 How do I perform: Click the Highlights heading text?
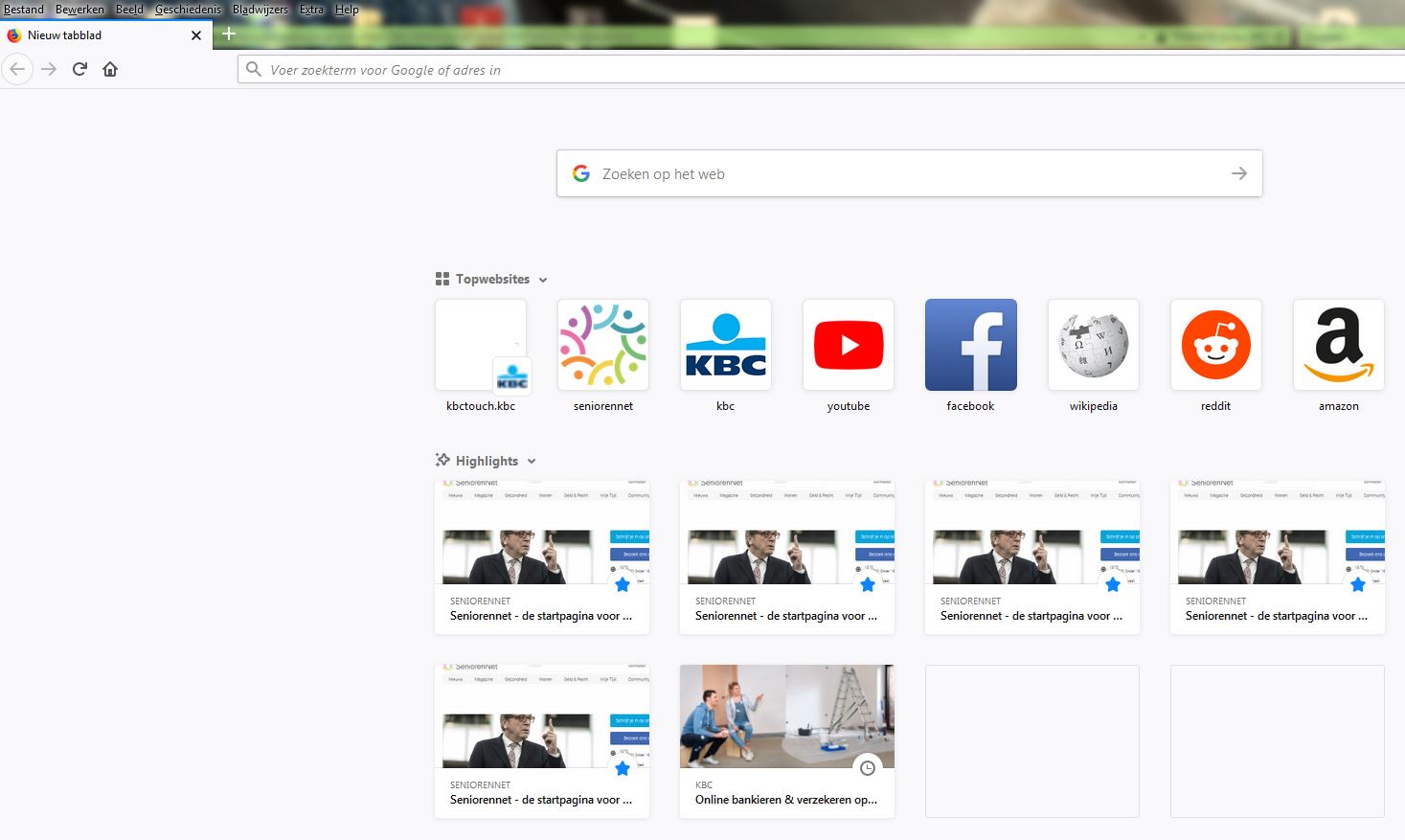(x=487, y=461)
